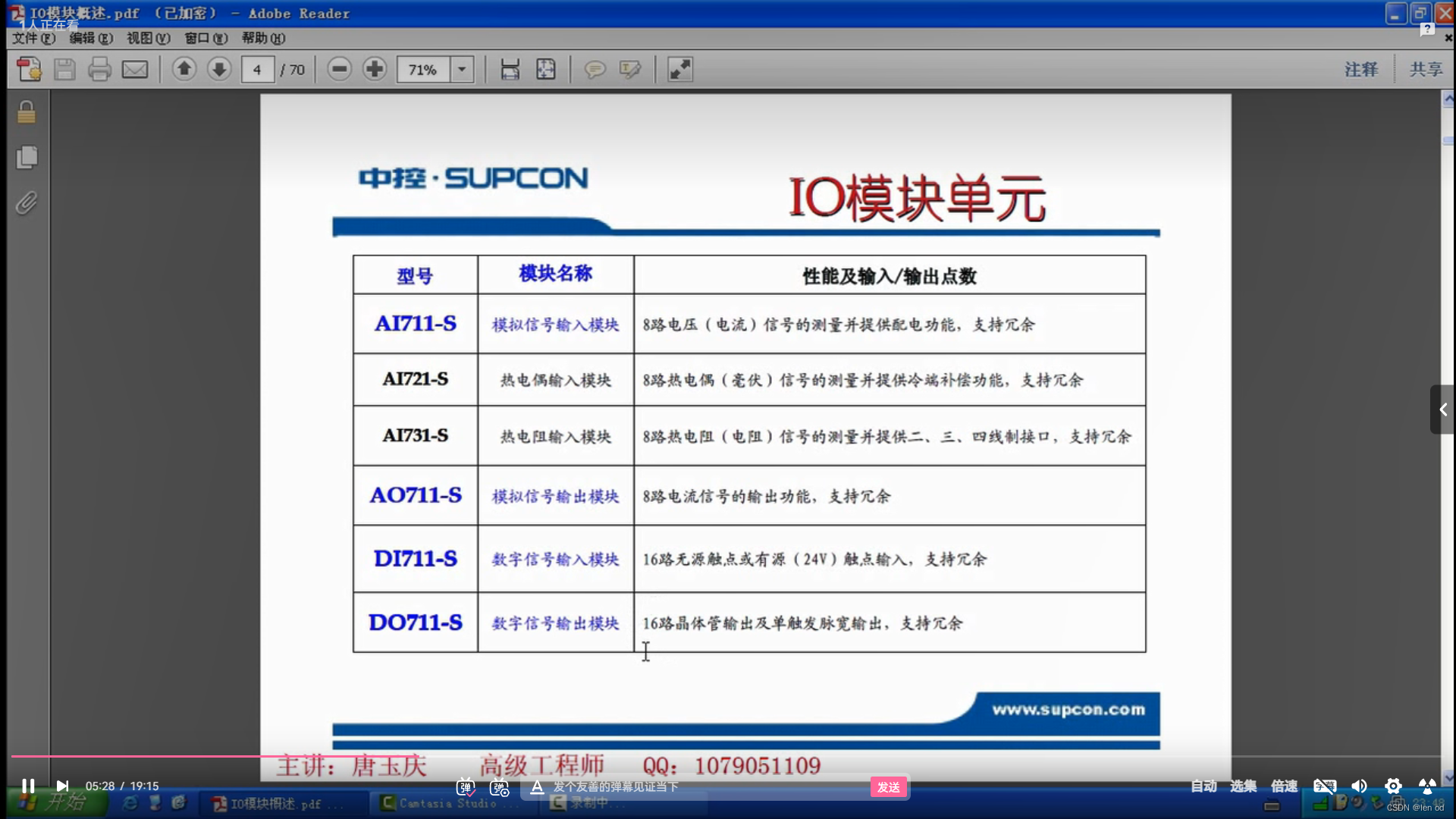Expand the collapsed right side panel arrow

1442,409
